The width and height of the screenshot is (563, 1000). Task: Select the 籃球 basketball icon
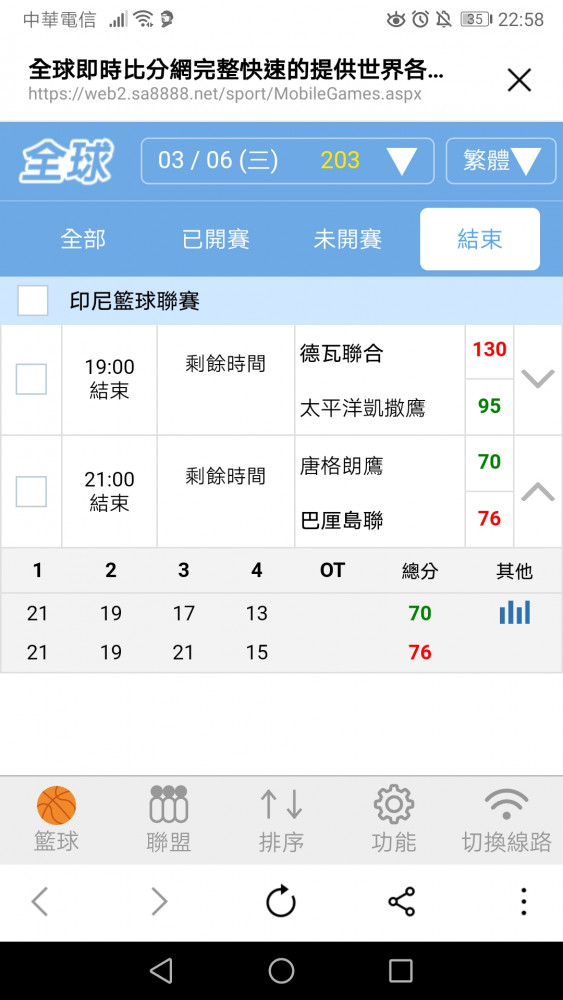[x=56, y=805]
